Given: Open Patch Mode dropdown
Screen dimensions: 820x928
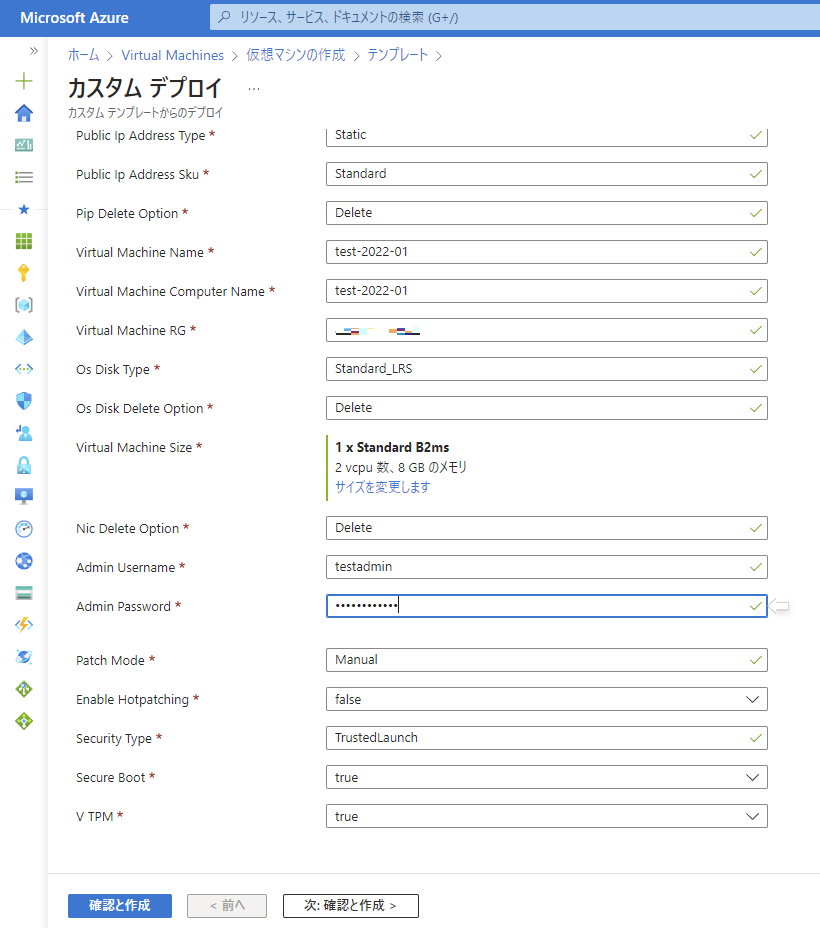Looking at the screenshot, I should [547, 660].
